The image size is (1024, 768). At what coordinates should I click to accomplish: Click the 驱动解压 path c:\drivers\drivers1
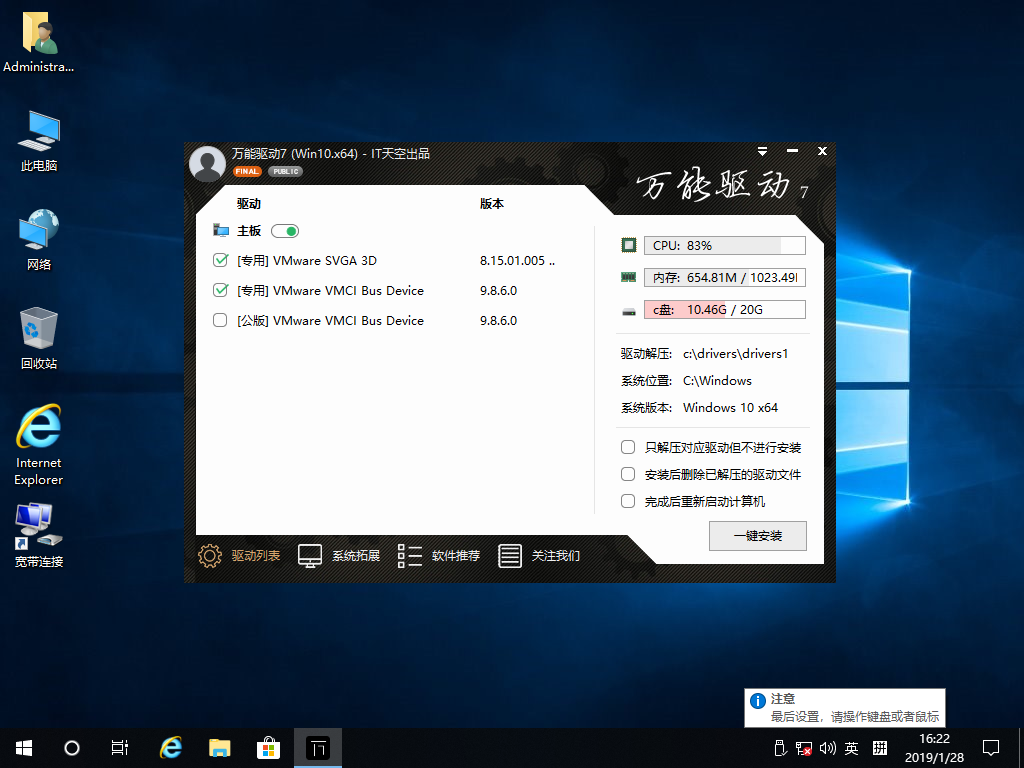coord(735,354)
